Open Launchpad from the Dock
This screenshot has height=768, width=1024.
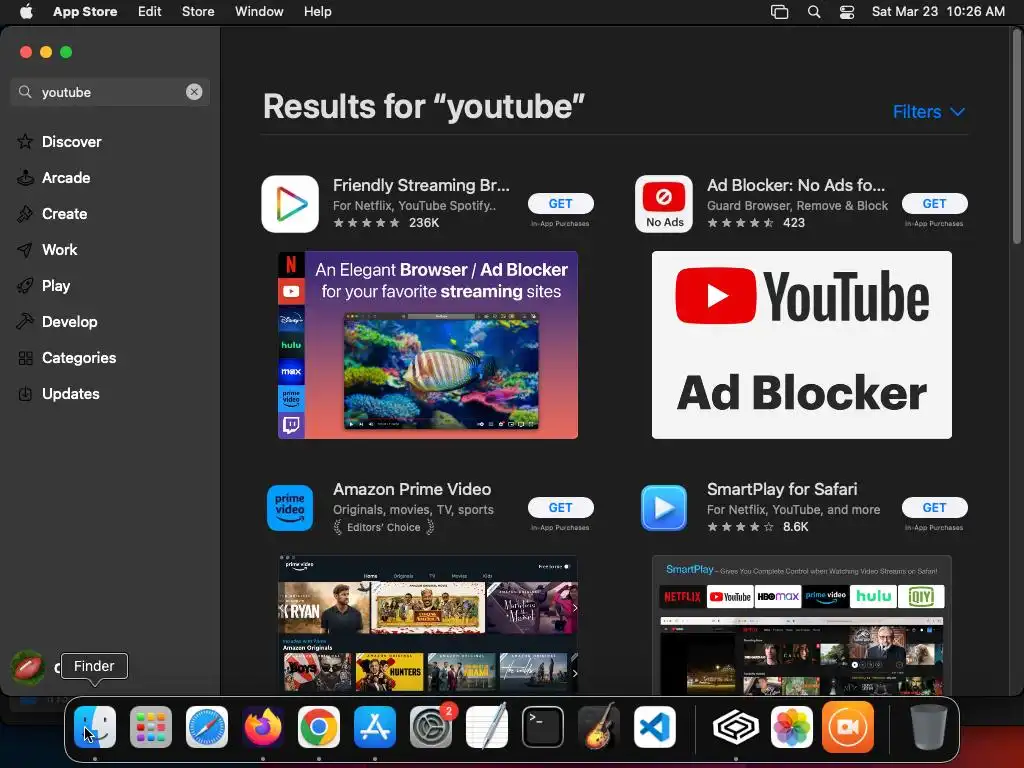tap(151, 727)
